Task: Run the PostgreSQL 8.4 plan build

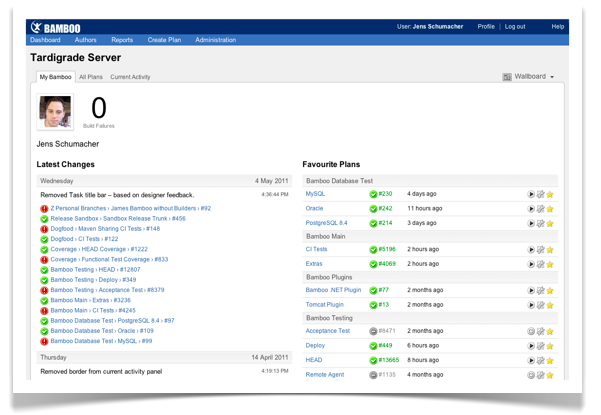Action: point(531,223)
